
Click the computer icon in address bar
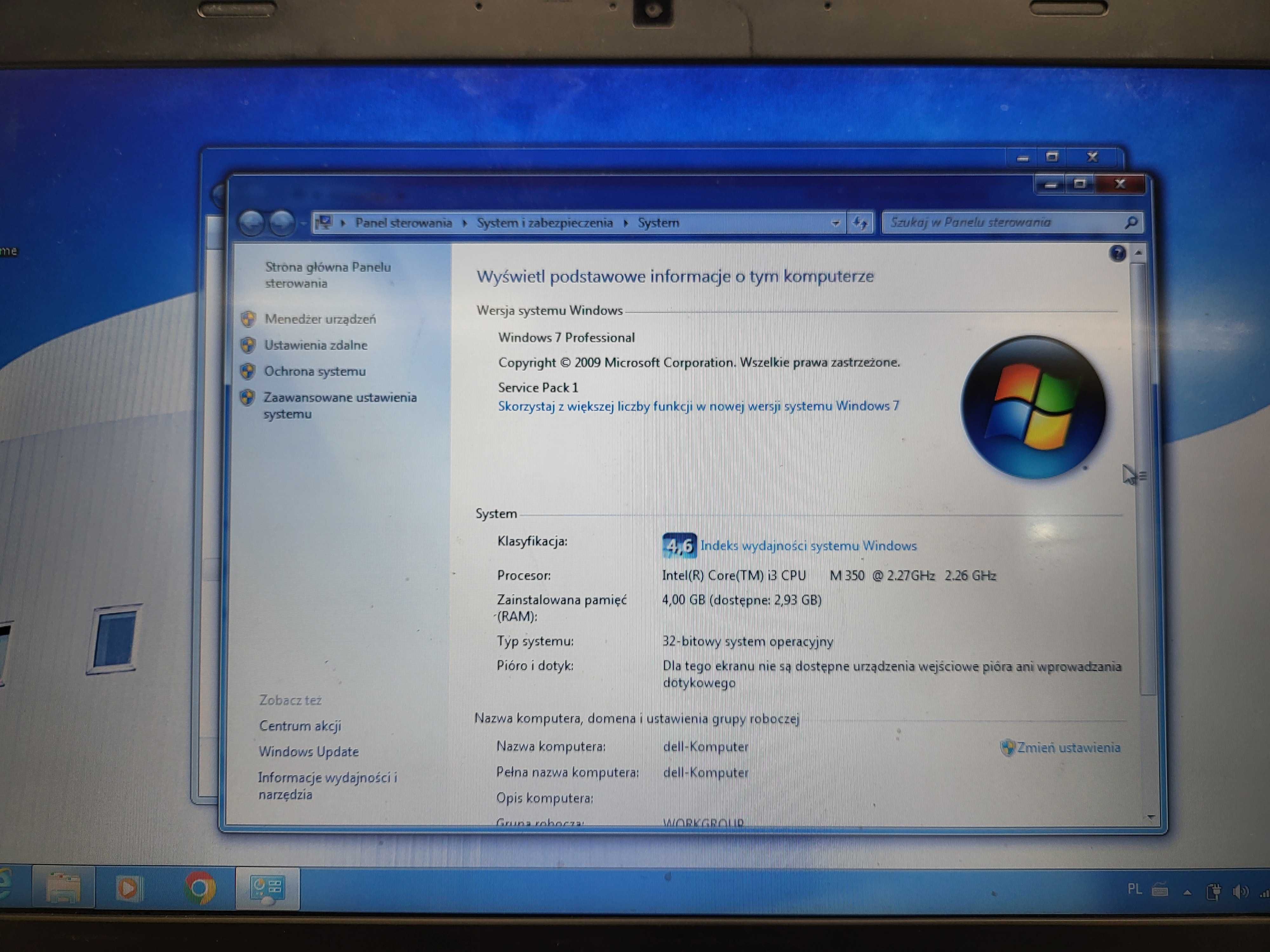tap(324, 222)
